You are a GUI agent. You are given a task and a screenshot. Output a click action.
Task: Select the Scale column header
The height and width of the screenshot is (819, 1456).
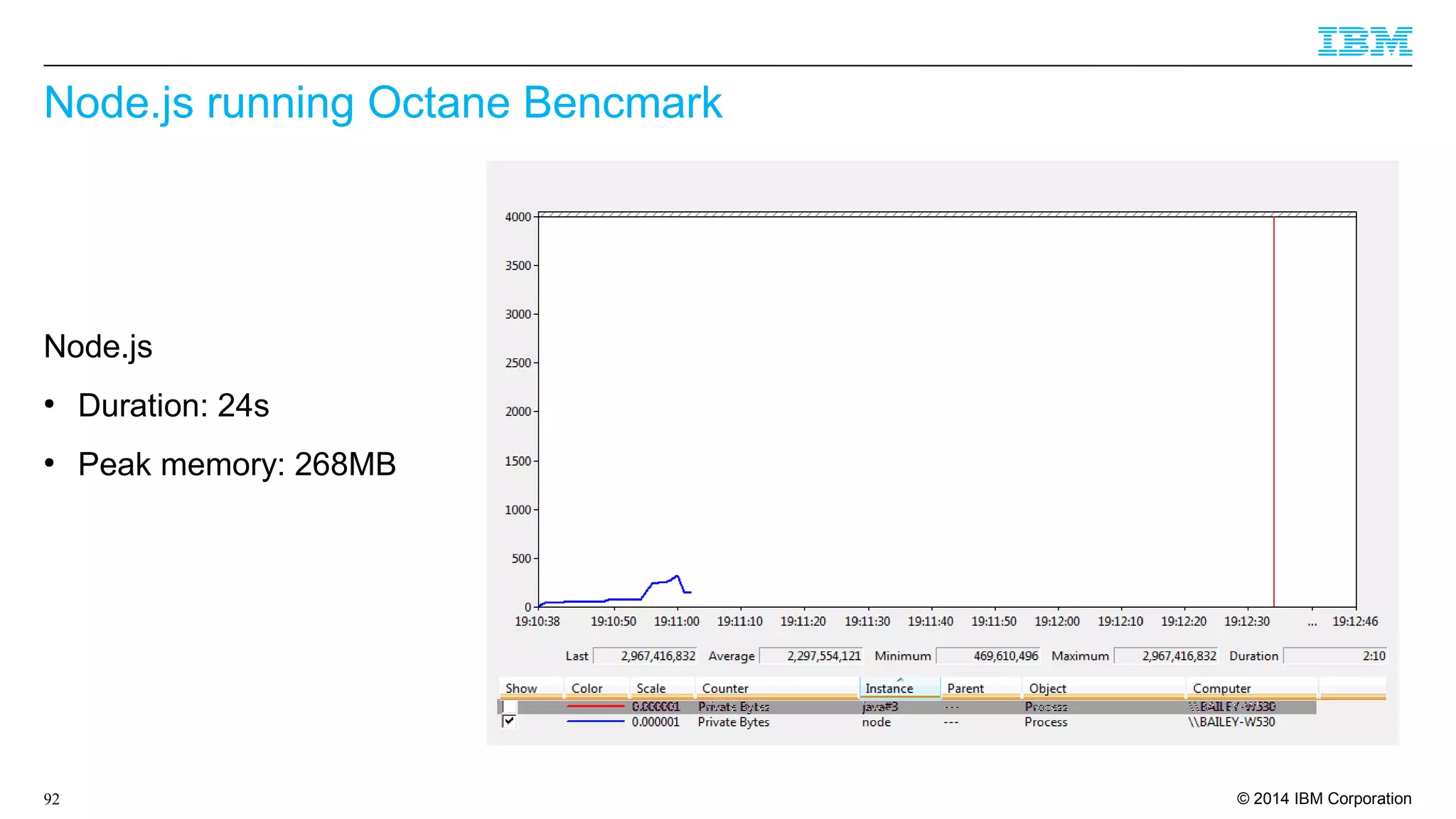662,688
